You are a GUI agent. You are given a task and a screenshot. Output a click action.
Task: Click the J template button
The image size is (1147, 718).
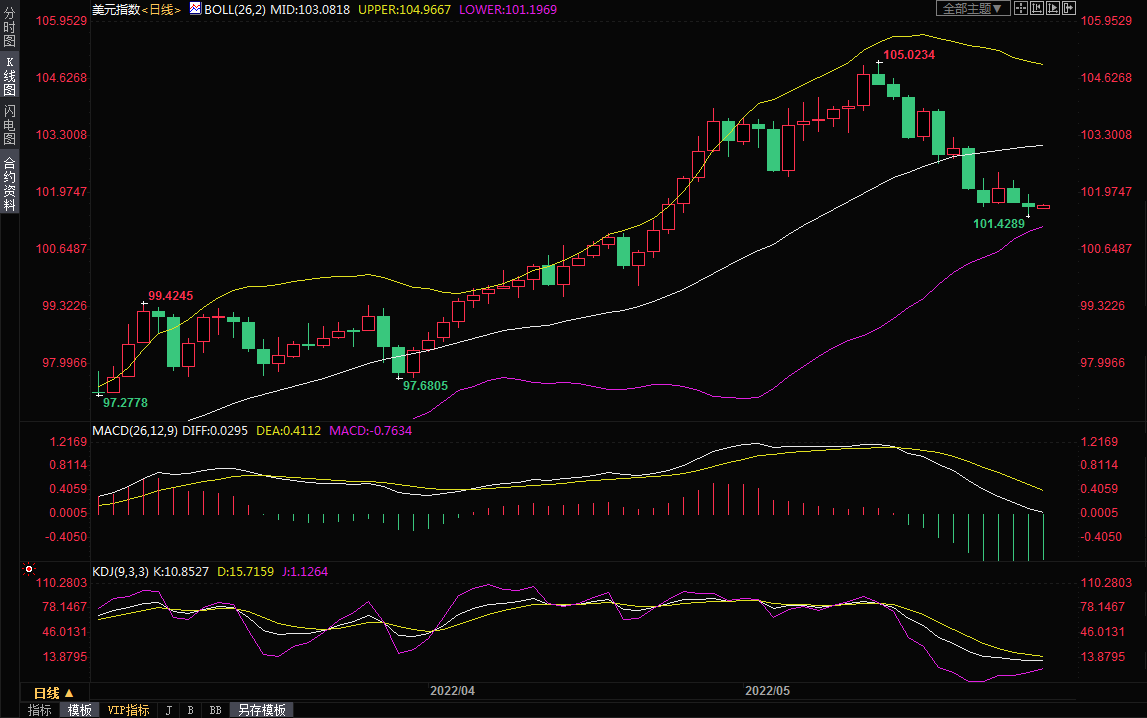click(x=169, y=710)
